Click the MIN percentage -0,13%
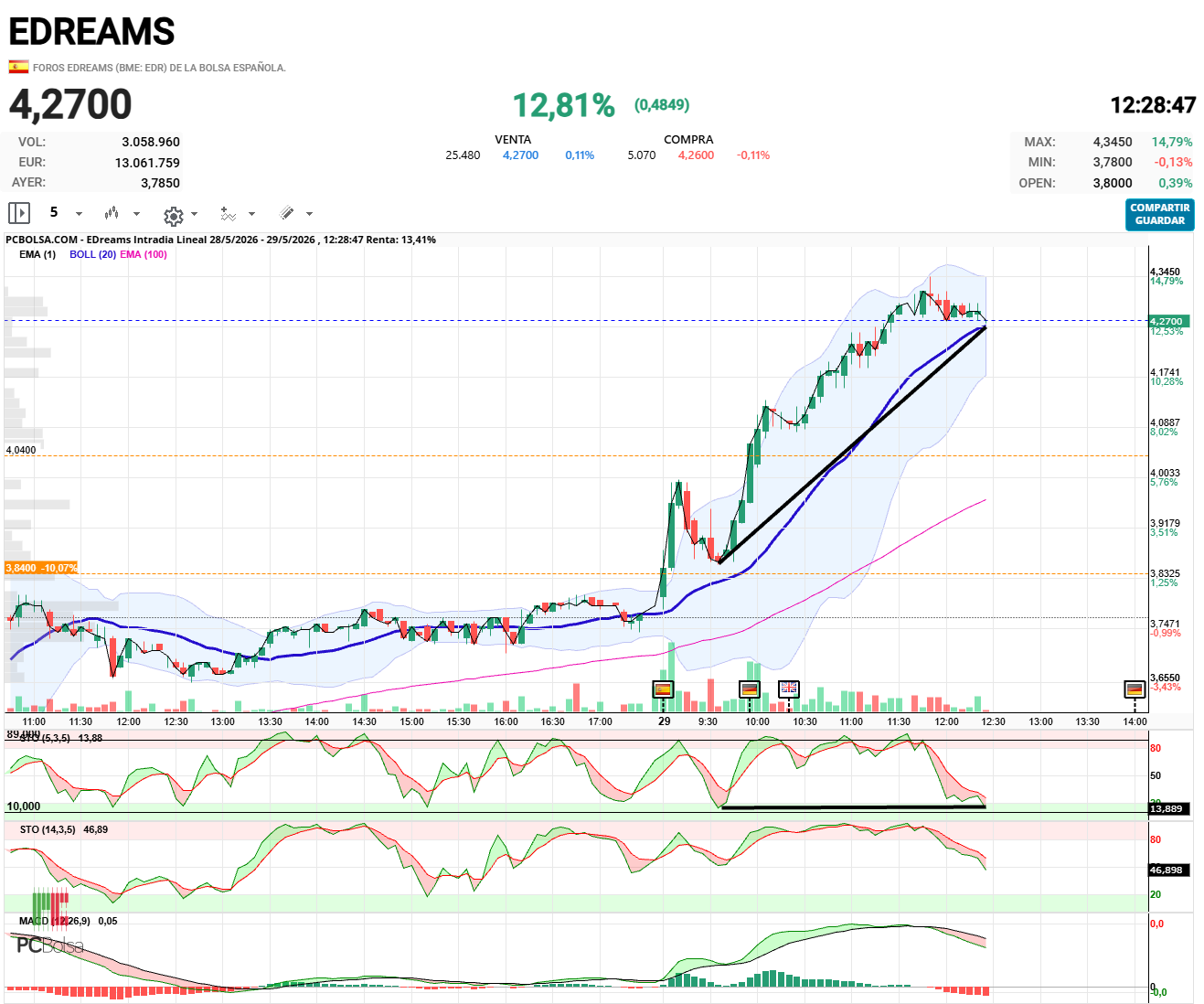The height and width of the screenshot is (1004, 1204). (x=1173, y=162)
